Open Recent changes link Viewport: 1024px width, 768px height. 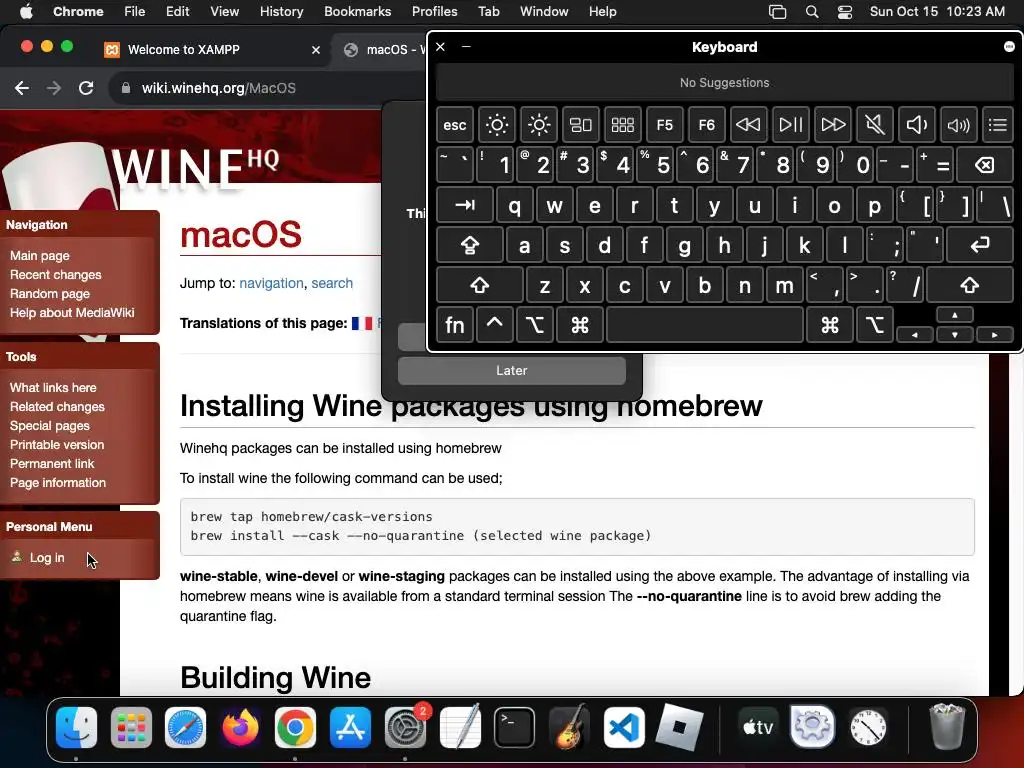click(x=56, y=275)
